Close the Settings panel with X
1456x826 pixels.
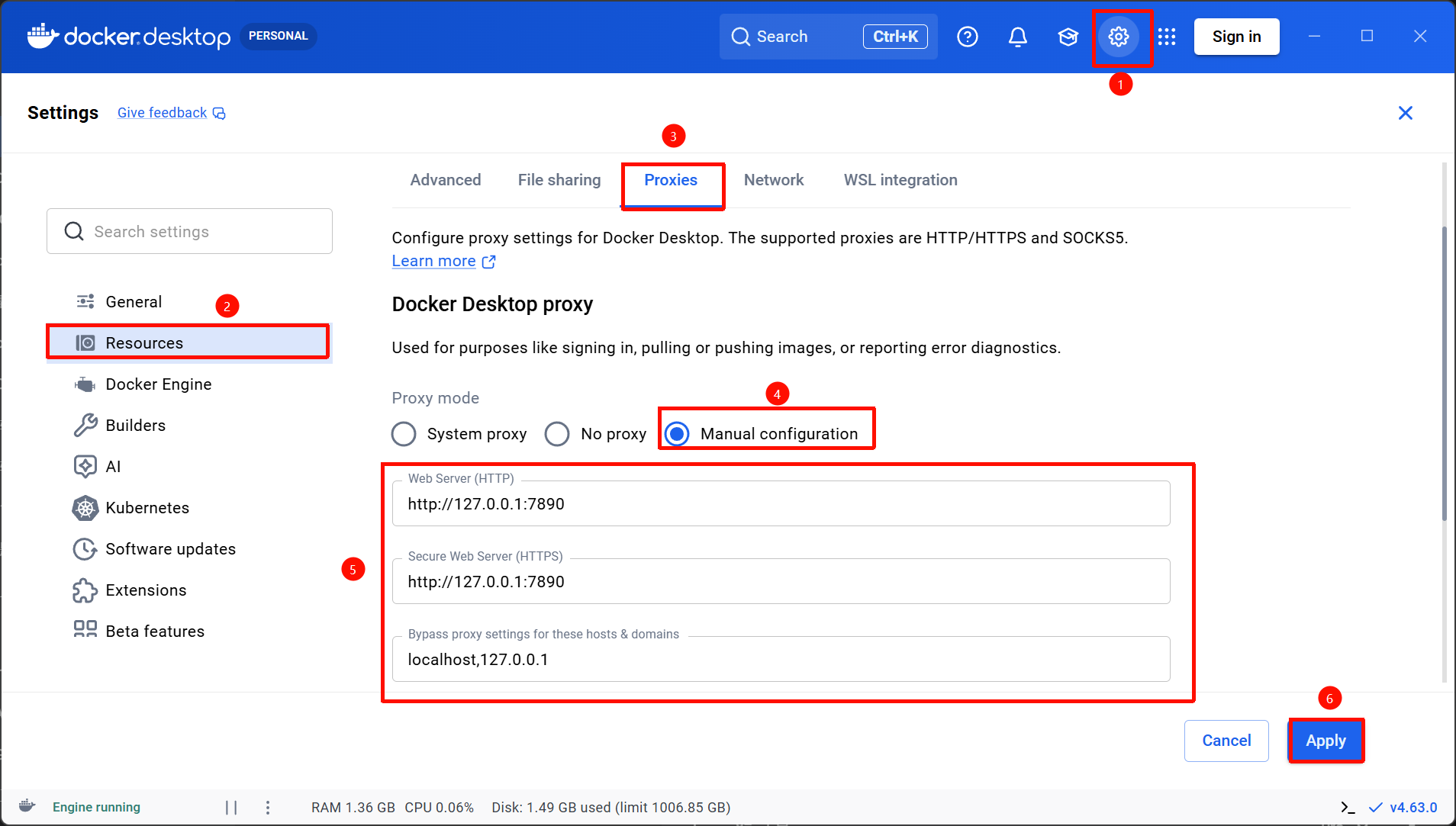tap(1406, 113)
